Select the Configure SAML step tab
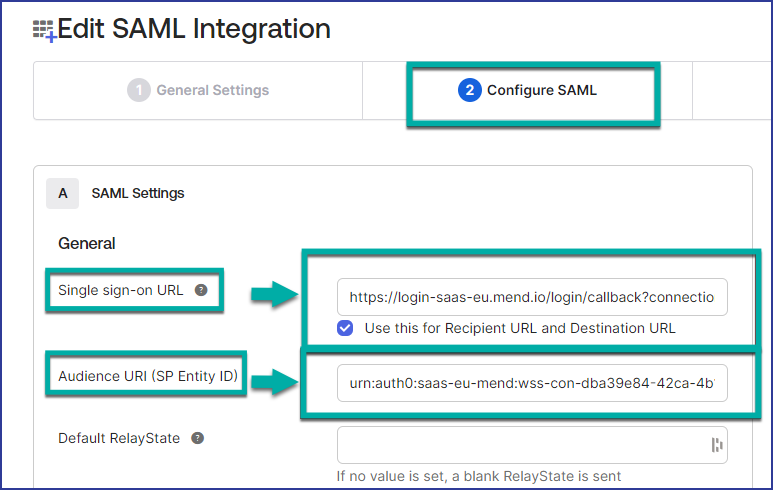This screenshot has width=773, height=490. tap(530, 90)
